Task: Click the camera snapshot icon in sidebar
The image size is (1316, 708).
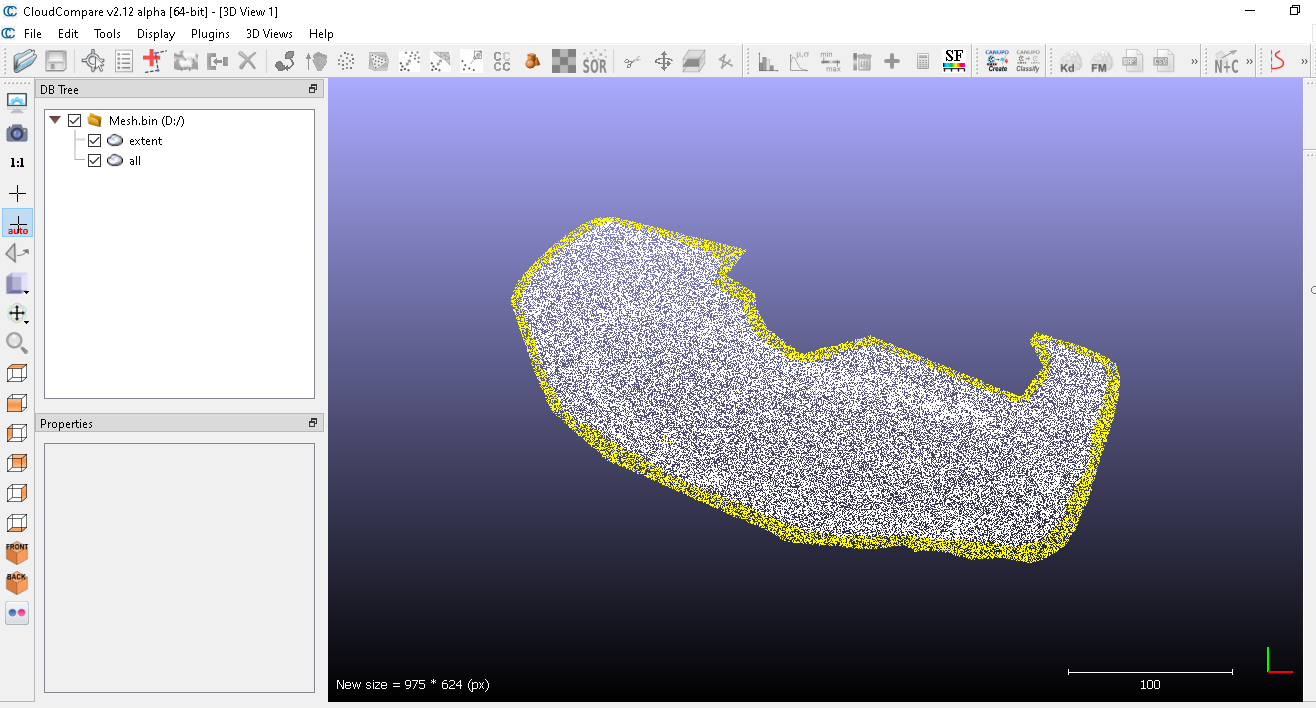Action: (17, 133)
